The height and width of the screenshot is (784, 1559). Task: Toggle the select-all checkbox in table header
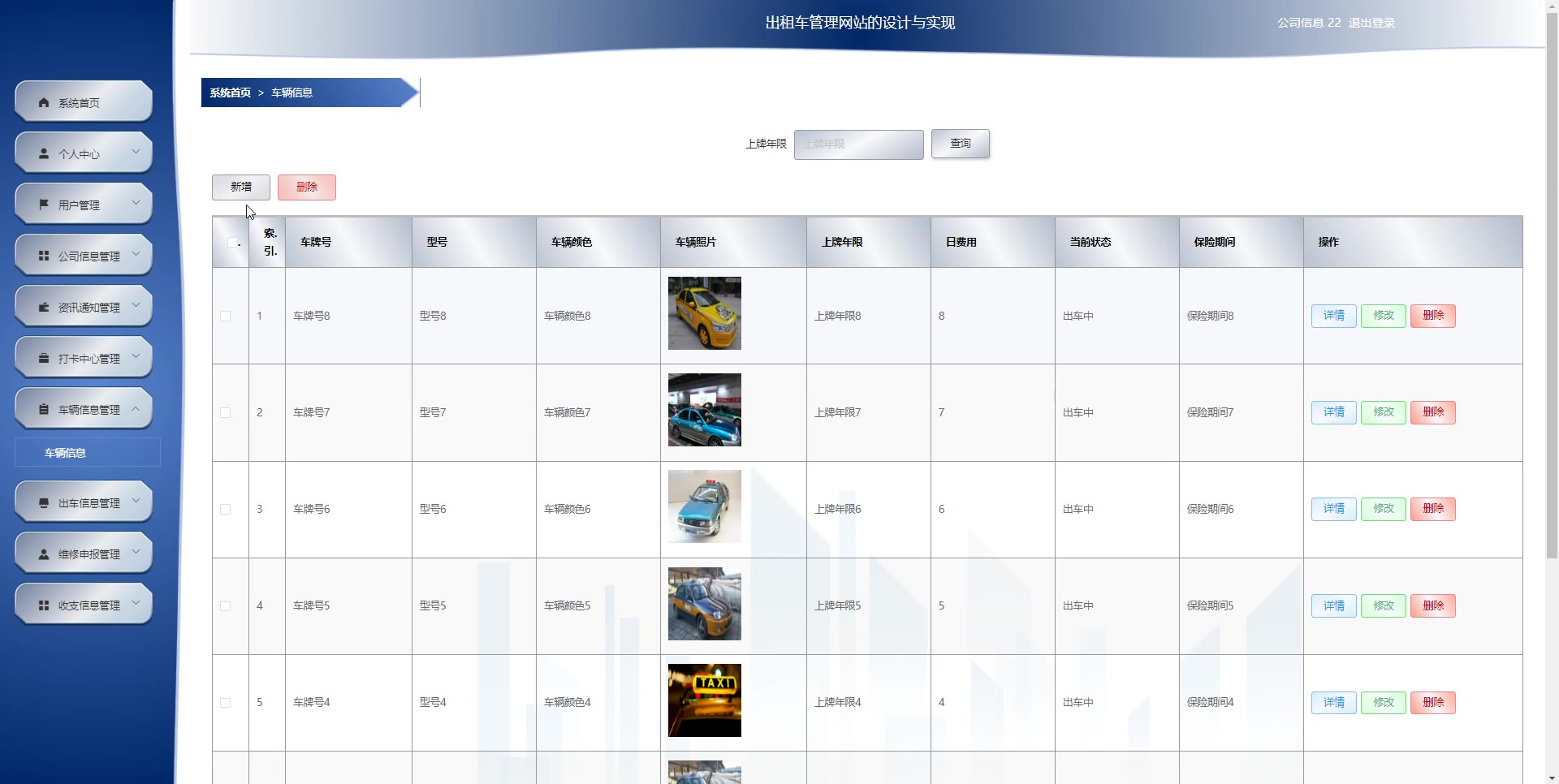point(232,242)
